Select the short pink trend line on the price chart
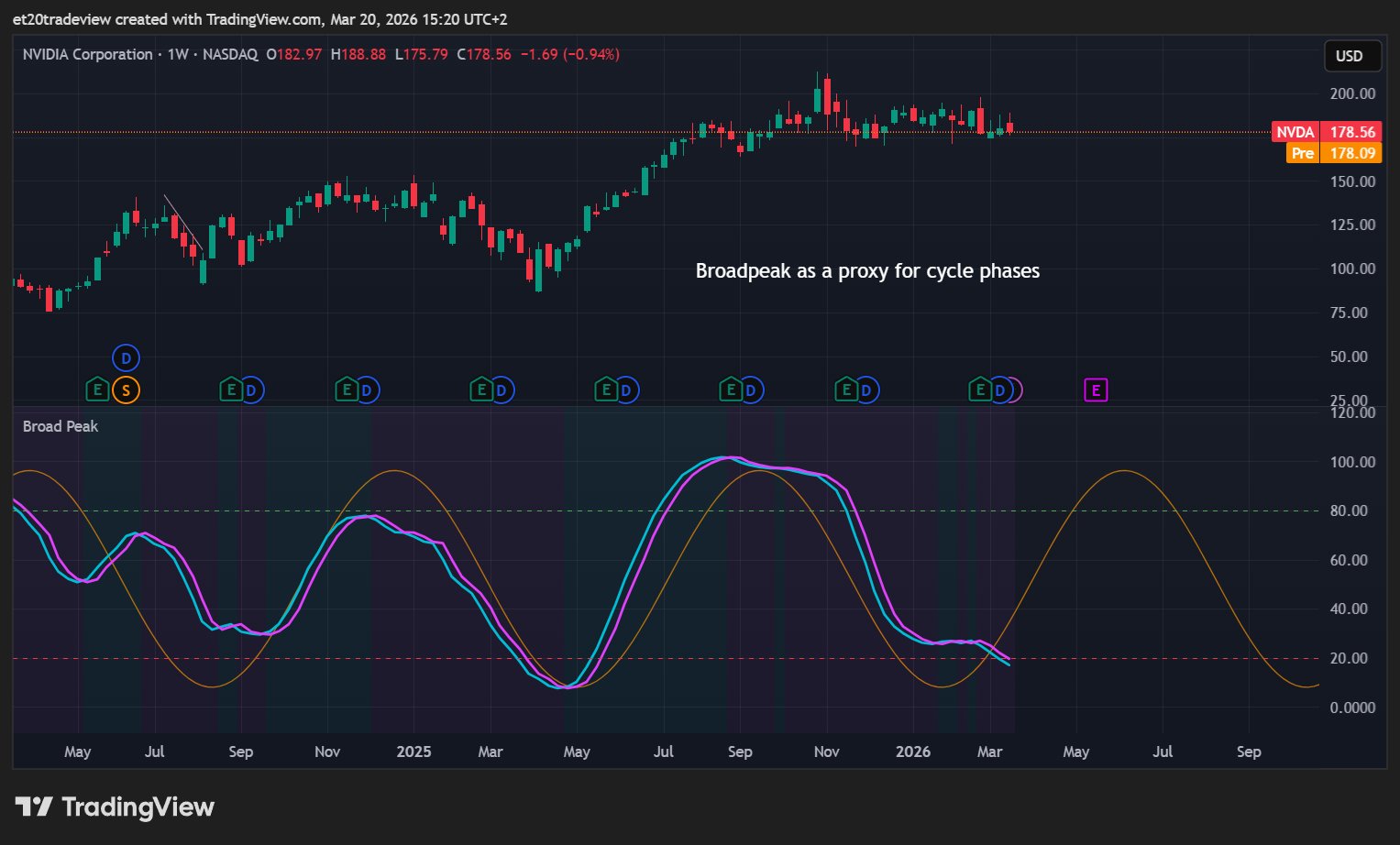 [182, 220]
